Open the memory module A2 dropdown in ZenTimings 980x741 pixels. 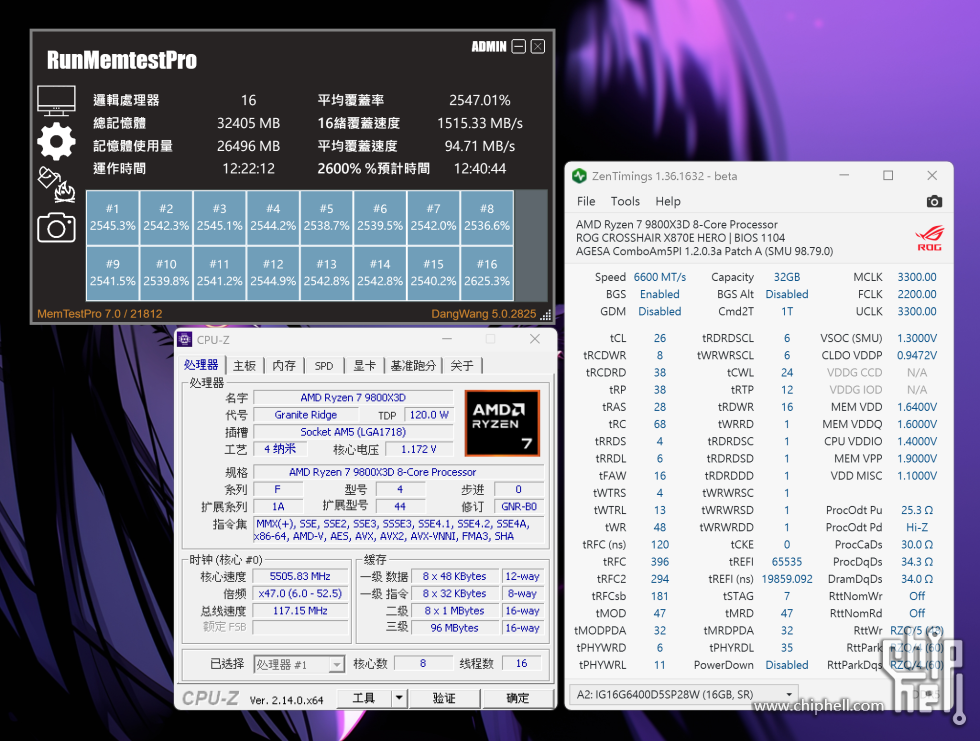[683, 694]
